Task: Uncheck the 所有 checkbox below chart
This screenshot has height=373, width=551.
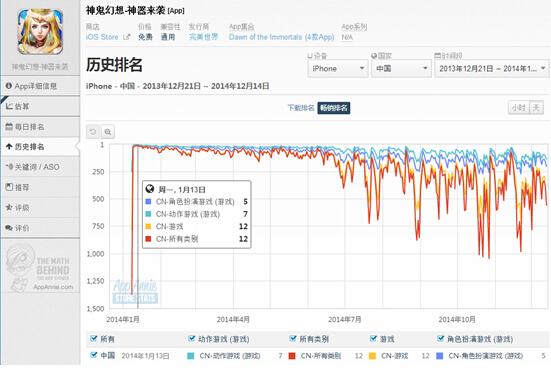Action: [x=94, y=339]
